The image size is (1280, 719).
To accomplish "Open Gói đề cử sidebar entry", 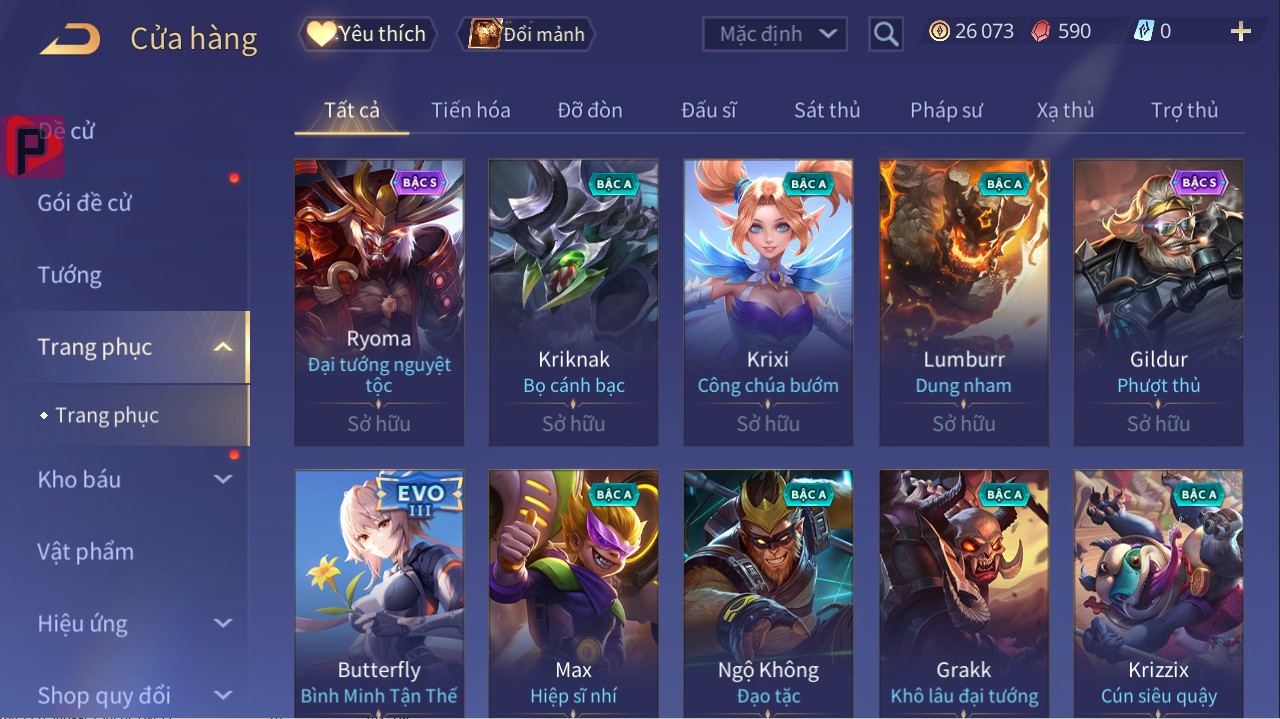I will tap(85, 203).
